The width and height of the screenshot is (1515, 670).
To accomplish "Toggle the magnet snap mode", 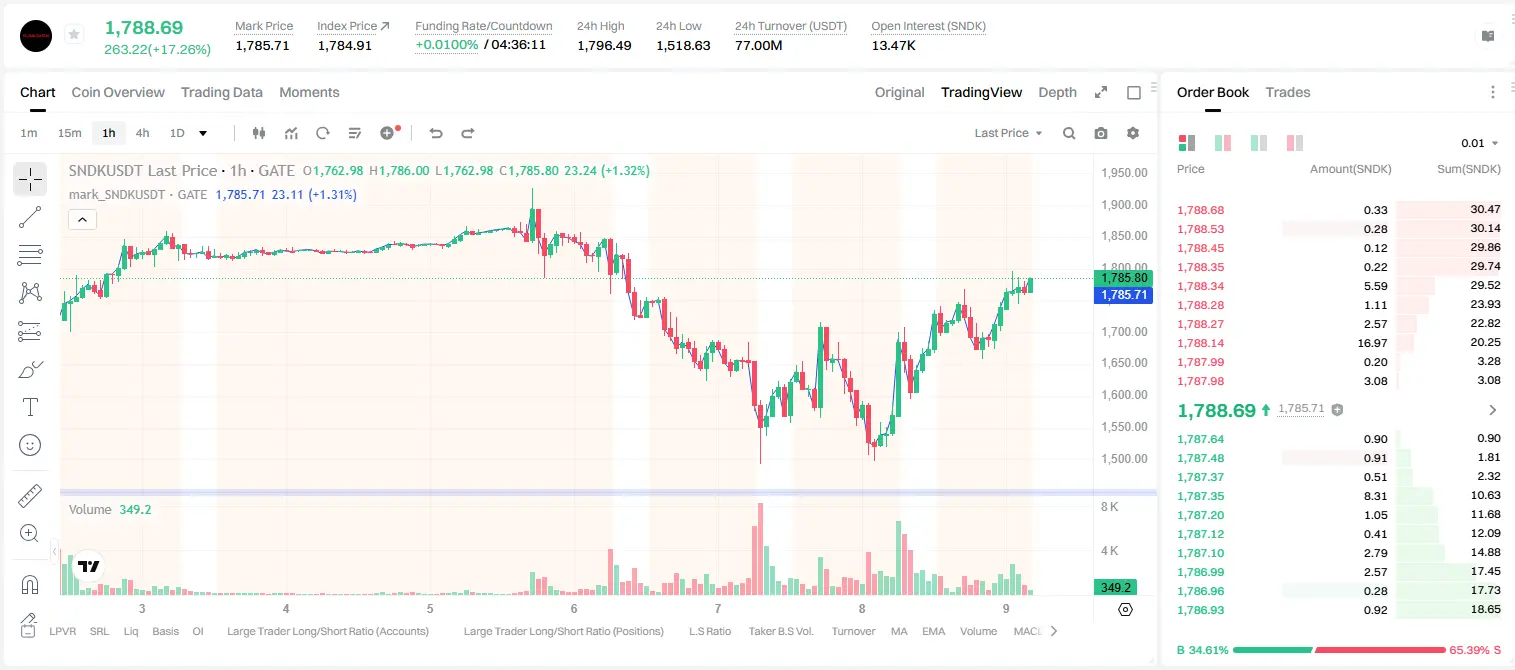I will [x=30, y=585].
